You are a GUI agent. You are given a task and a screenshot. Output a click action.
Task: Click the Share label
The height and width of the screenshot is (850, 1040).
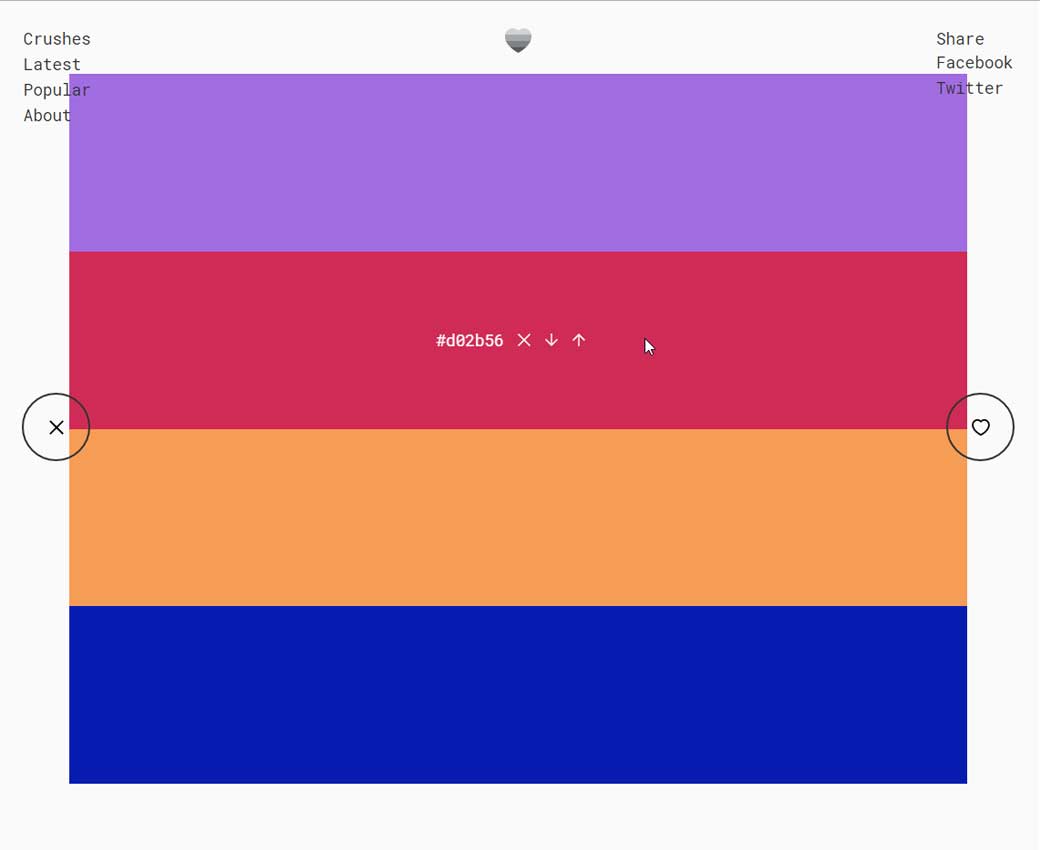(x=960, y=39)
